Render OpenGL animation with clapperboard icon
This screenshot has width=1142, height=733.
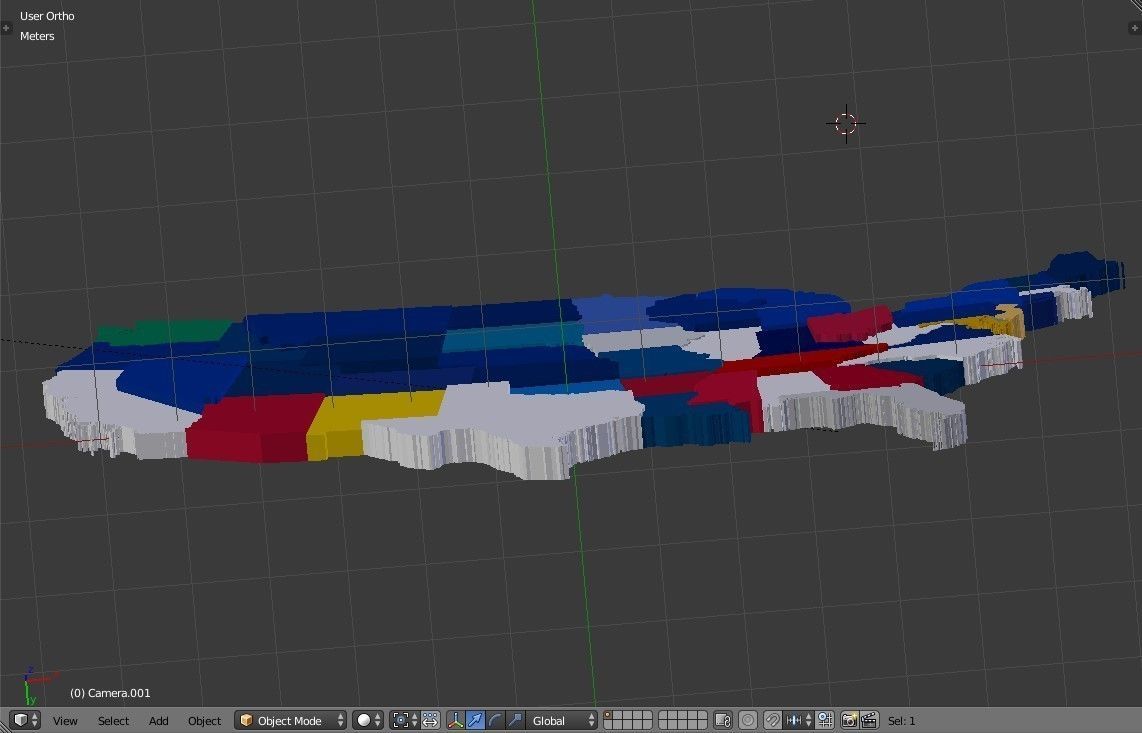pyautogui.click(x=869, y=721)
